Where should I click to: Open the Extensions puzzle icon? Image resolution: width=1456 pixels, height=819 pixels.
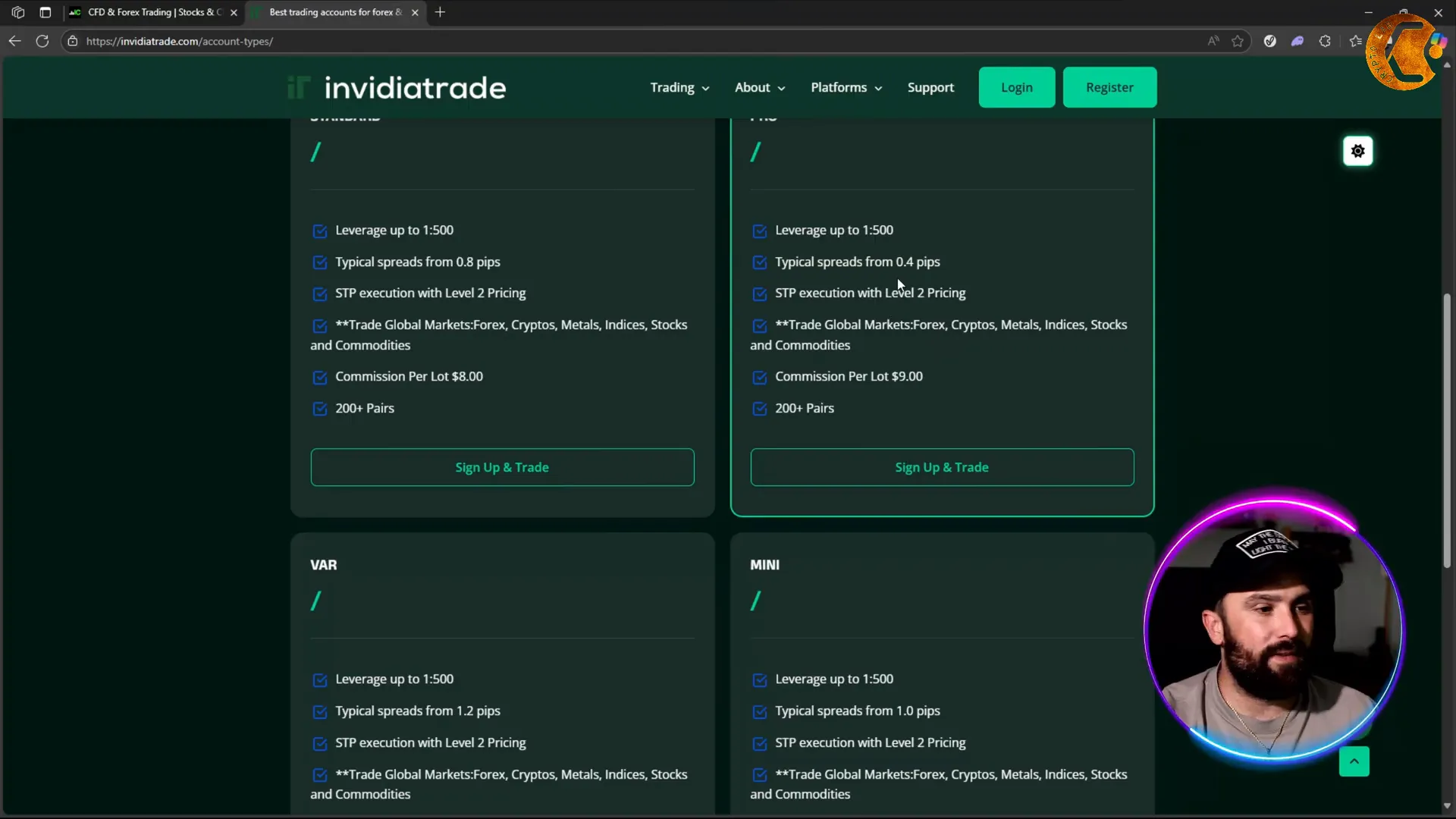tap(1325, 41)
